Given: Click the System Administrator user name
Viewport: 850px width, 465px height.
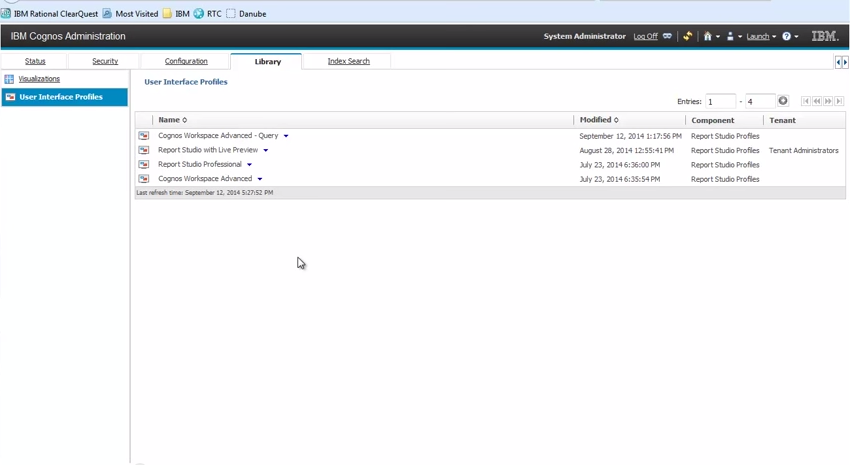Looking at the screenshot, I should point(584,36).
